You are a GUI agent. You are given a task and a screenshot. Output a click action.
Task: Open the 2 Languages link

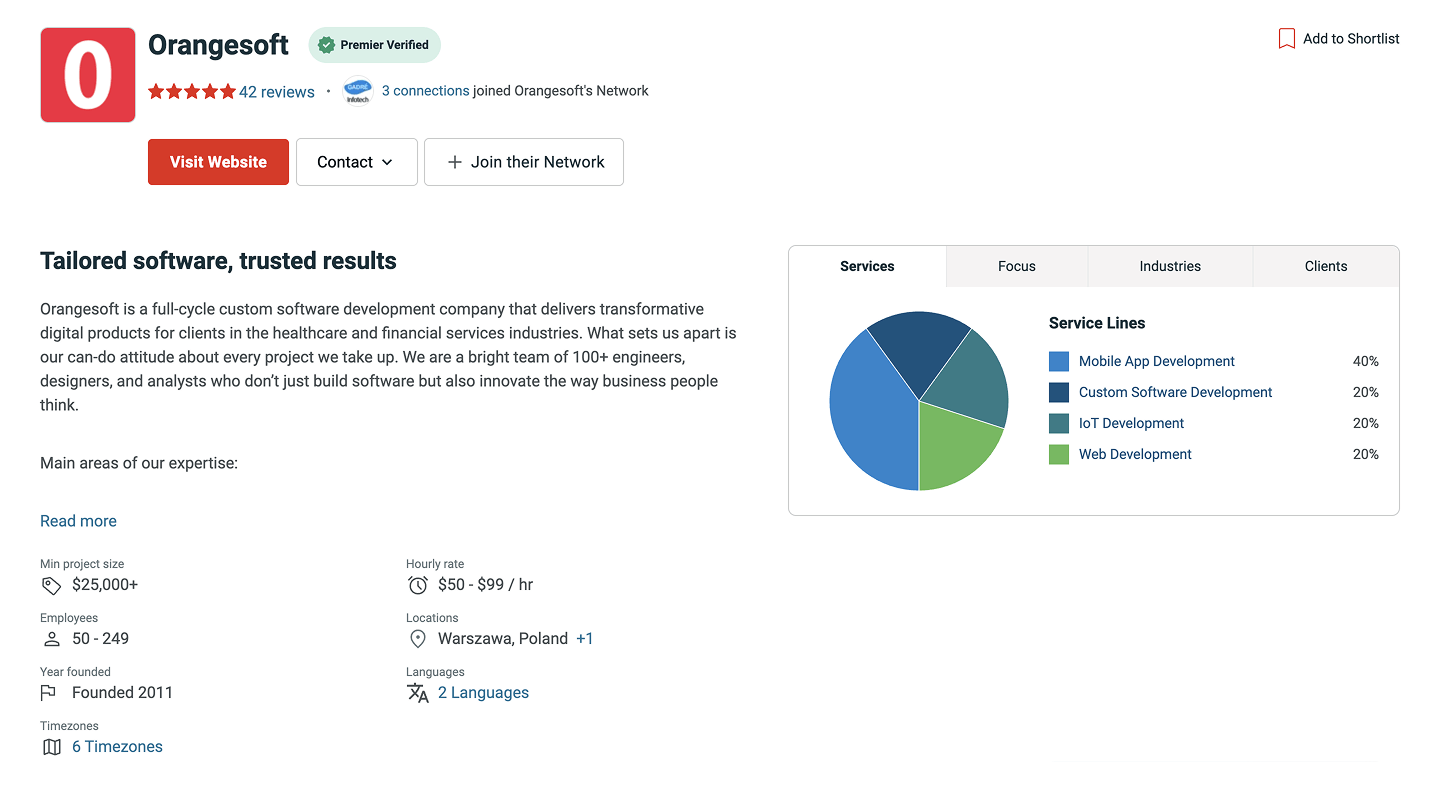click(x=483, y=693)
